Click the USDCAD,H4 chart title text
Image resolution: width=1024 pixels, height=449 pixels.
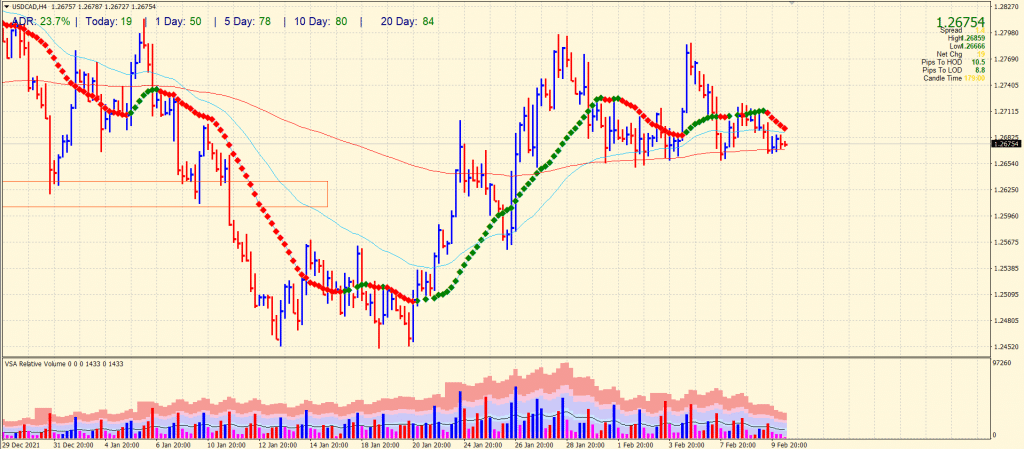click(29, 7)
